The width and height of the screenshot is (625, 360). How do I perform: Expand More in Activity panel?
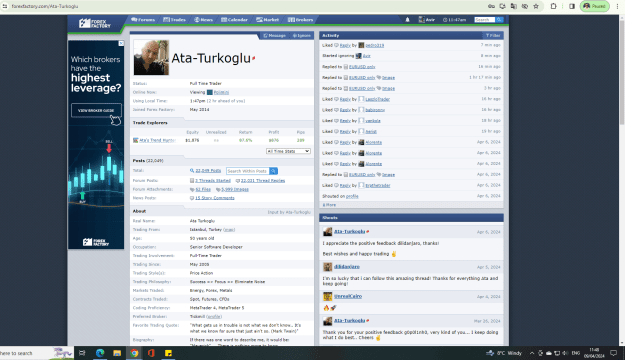329,205
